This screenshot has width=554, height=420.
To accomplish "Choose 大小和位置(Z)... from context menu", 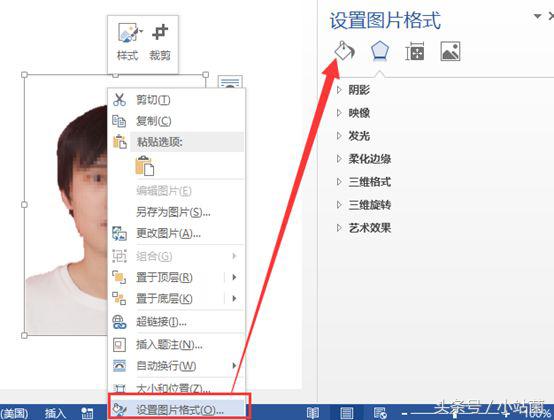I will point(177,388).
